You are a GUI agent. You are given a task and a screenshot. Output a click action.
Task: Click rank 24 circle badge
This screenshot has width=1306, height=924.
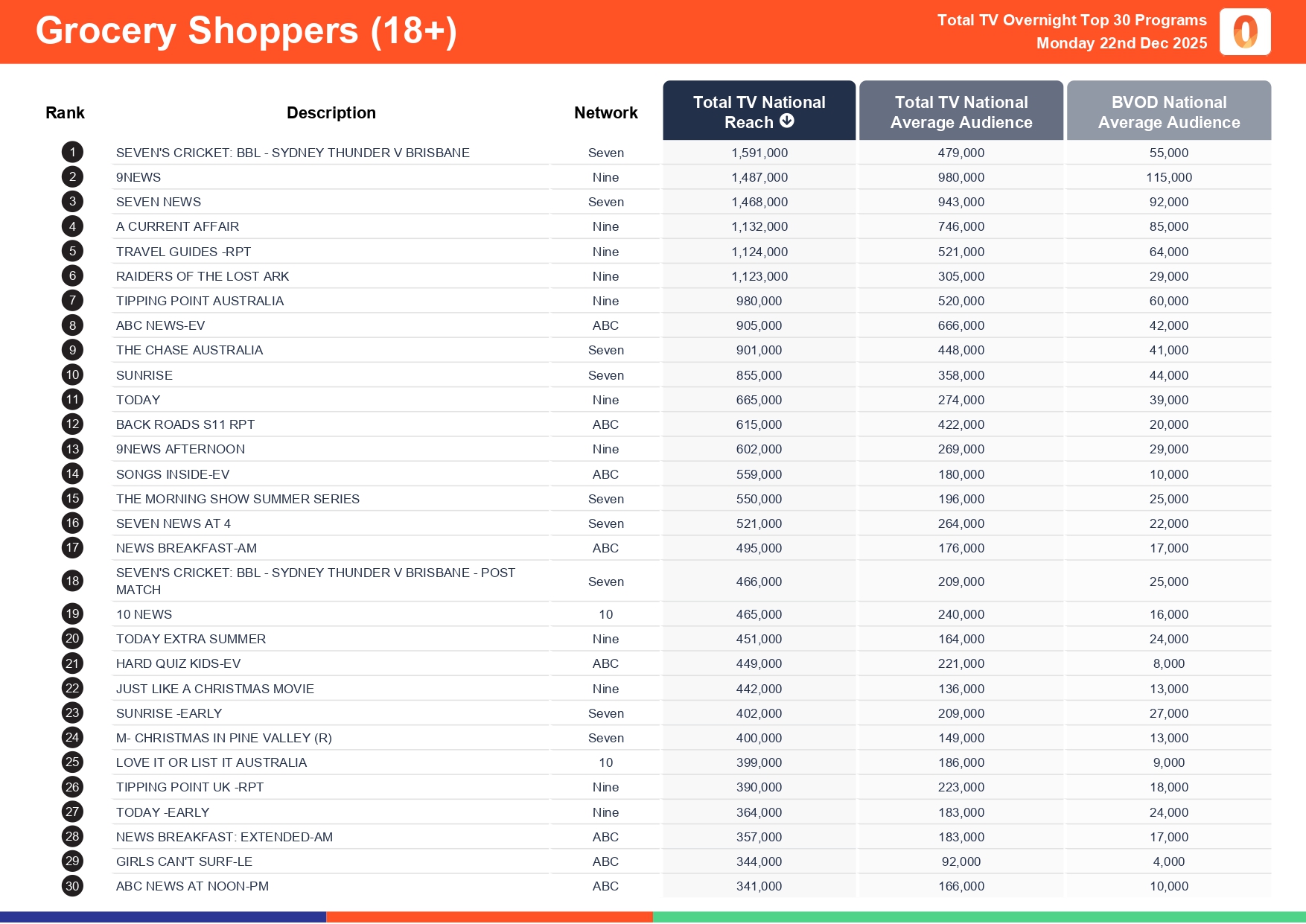tap(72, 738)
